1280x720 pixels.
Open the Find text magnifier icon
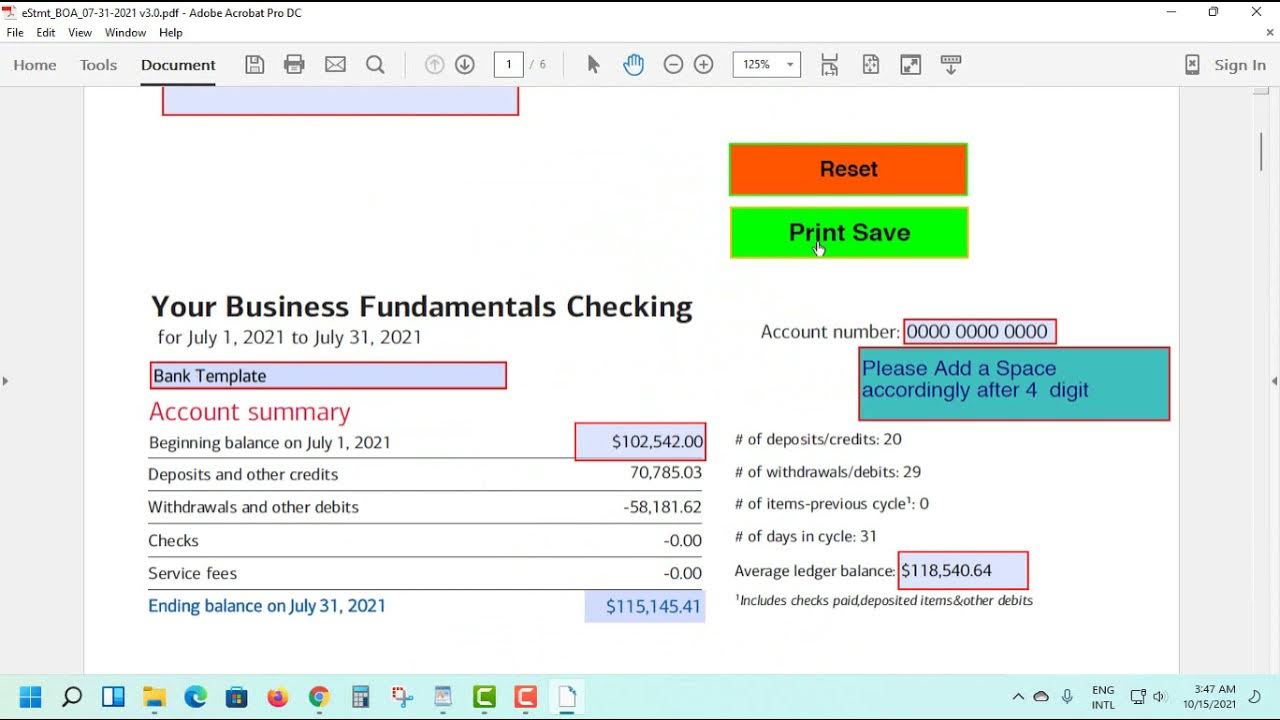click(375, 65)
